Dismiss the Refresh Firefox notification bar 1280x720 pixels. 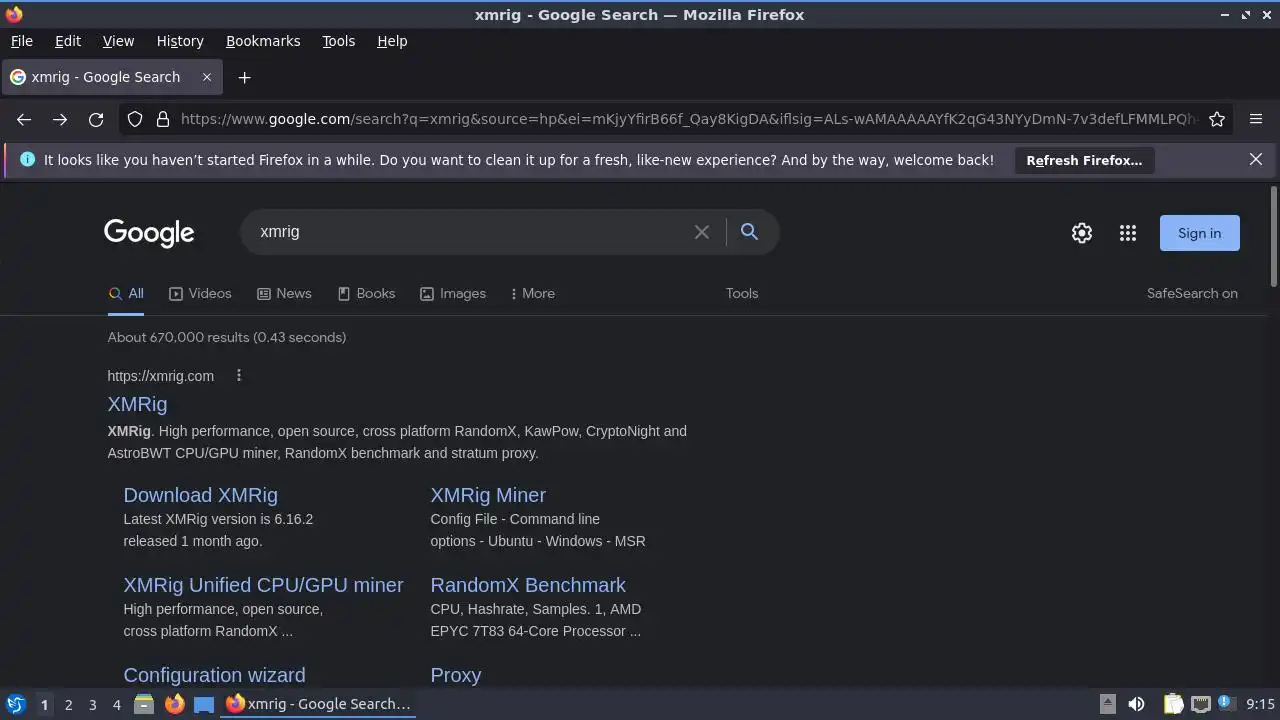coord(1256,159)
